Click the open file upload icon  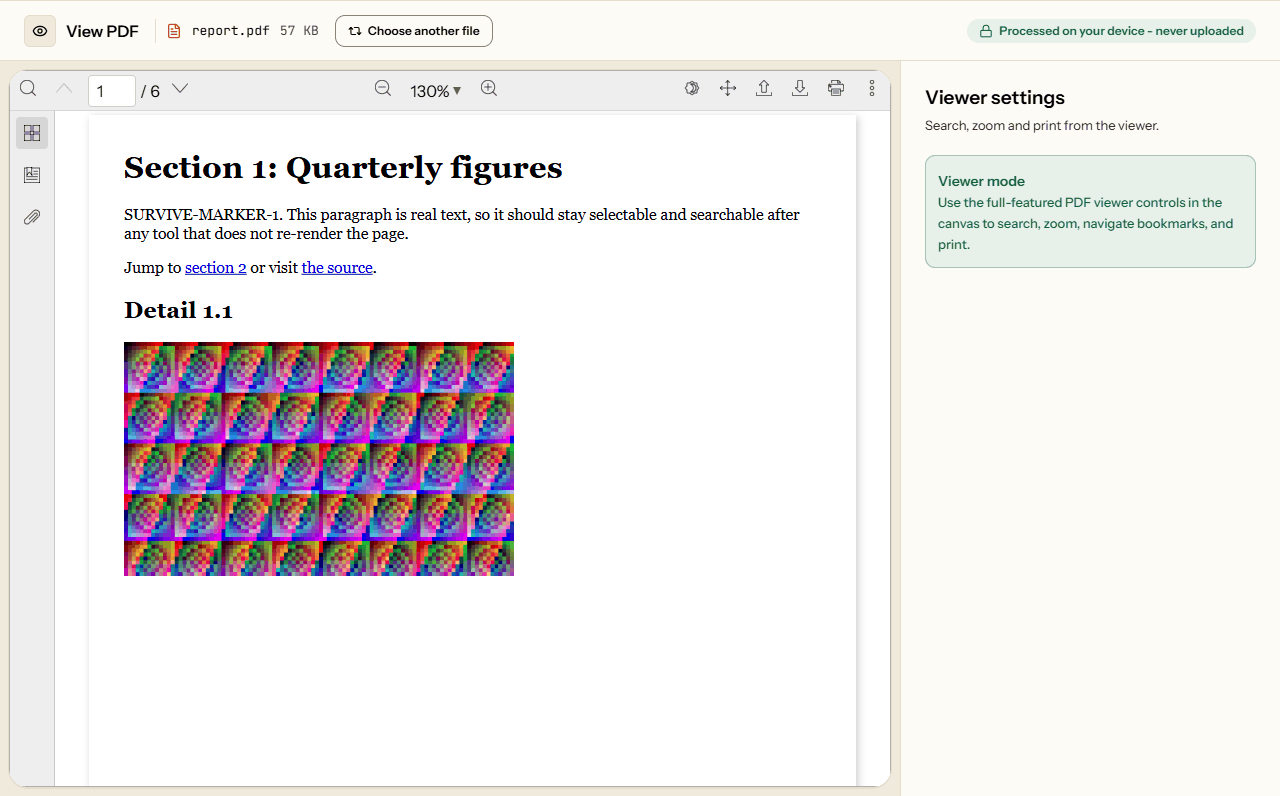[x=764, y=88]
